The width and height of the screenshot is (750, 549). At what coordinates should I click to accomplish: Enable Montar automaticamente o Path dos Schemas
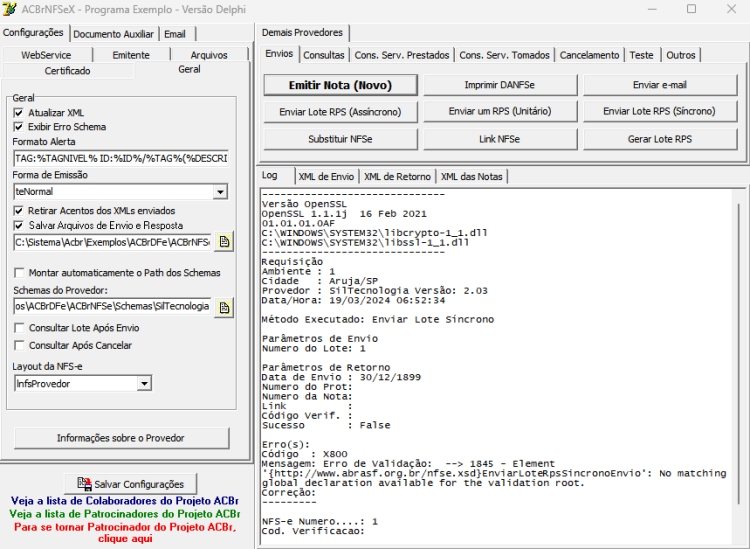point(19,273)
